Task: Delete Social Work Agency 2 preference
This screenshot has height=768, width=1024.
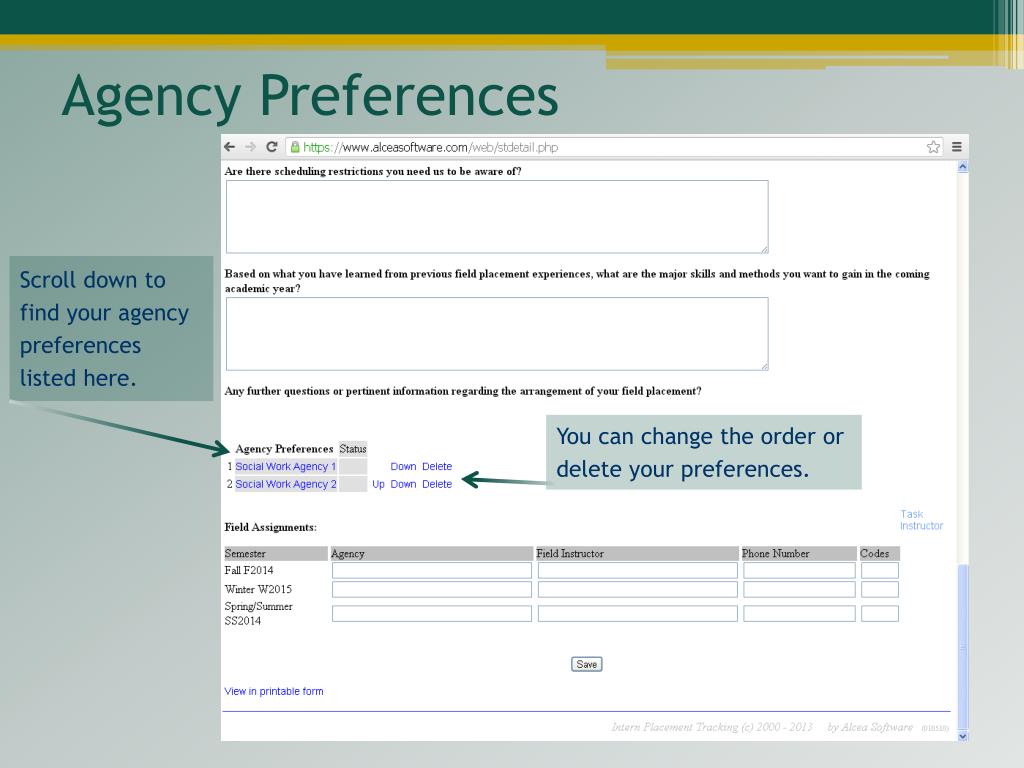Action: pos(437,484)
